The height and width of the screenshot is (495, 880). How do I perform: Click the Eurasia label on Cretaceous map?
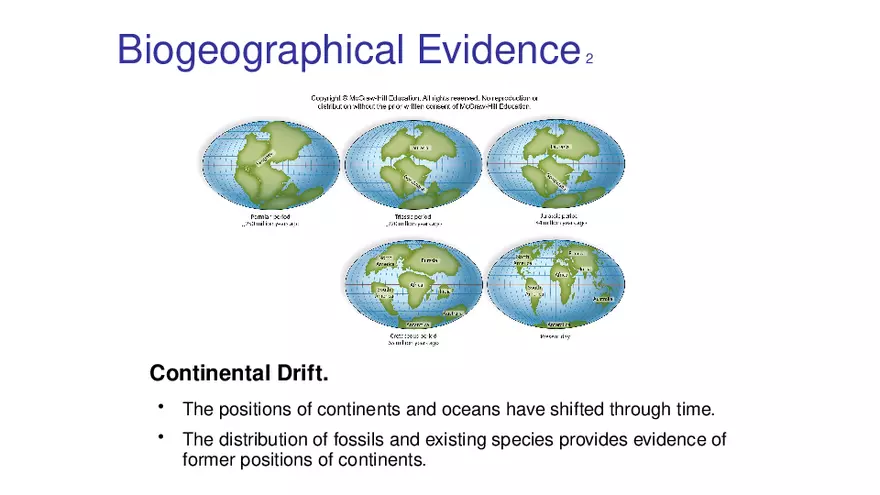(431, 261)
